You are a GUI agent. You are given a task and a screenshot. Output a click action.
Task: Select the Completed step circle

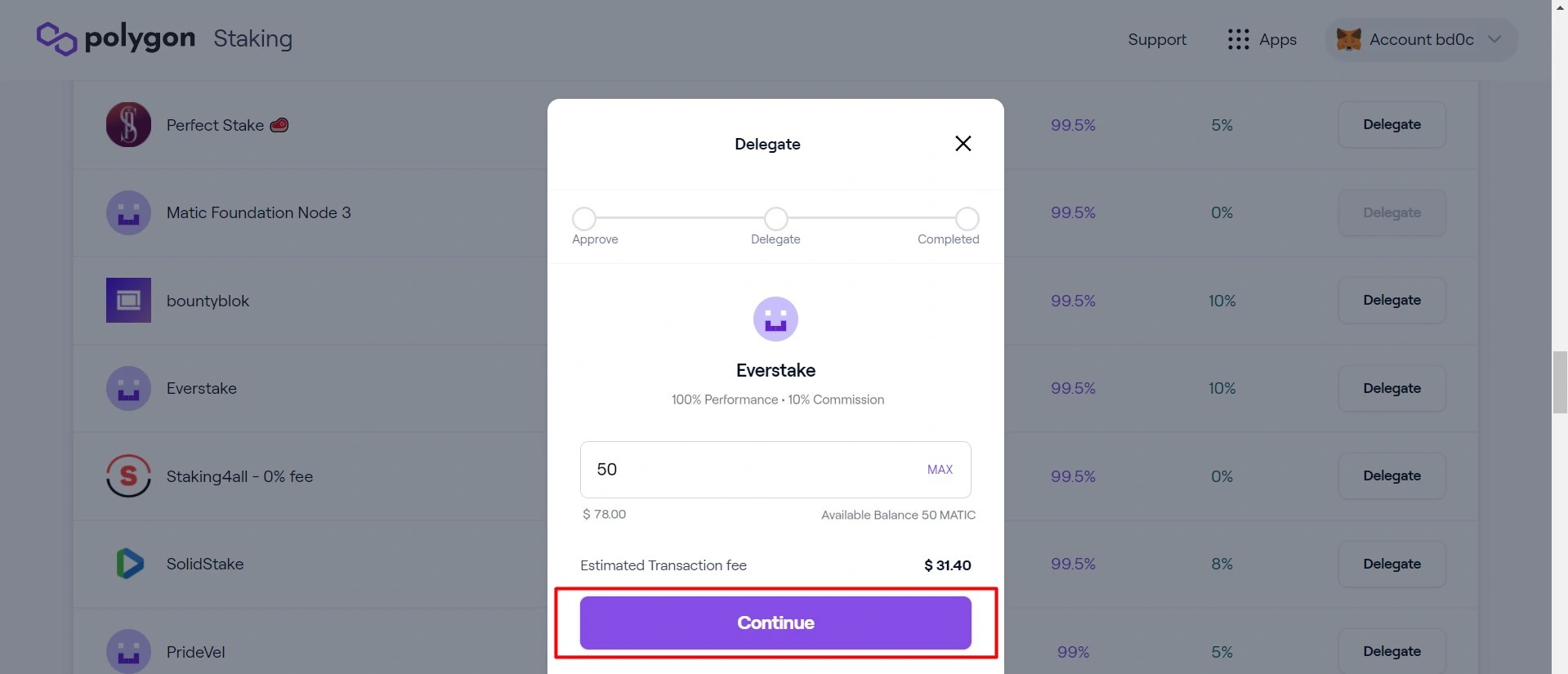967,219
